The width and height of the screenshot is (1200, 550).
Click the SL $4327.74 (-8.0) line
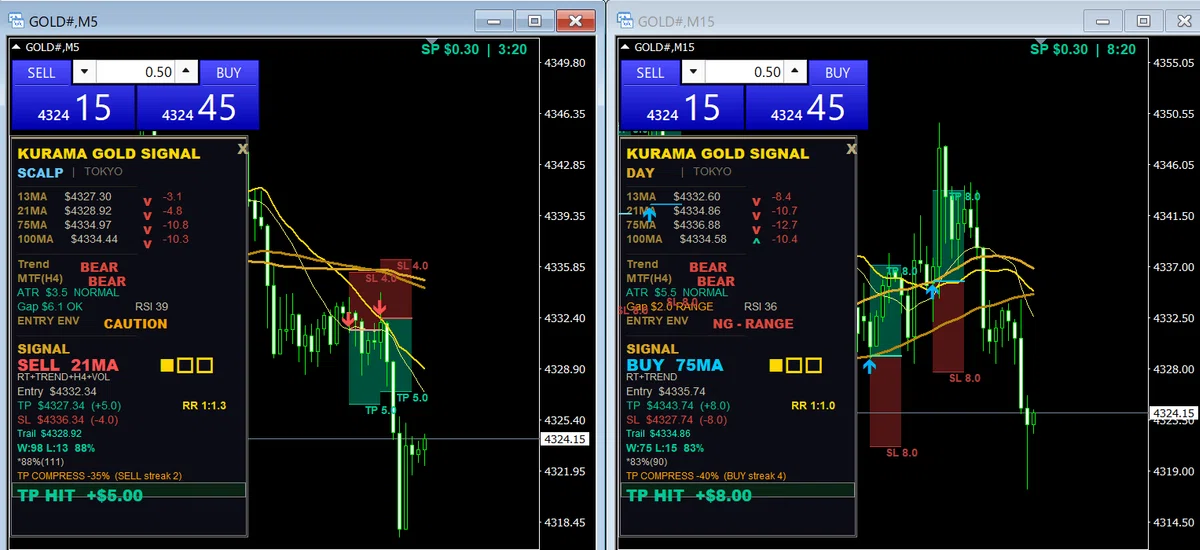click(x=678, y=419)
